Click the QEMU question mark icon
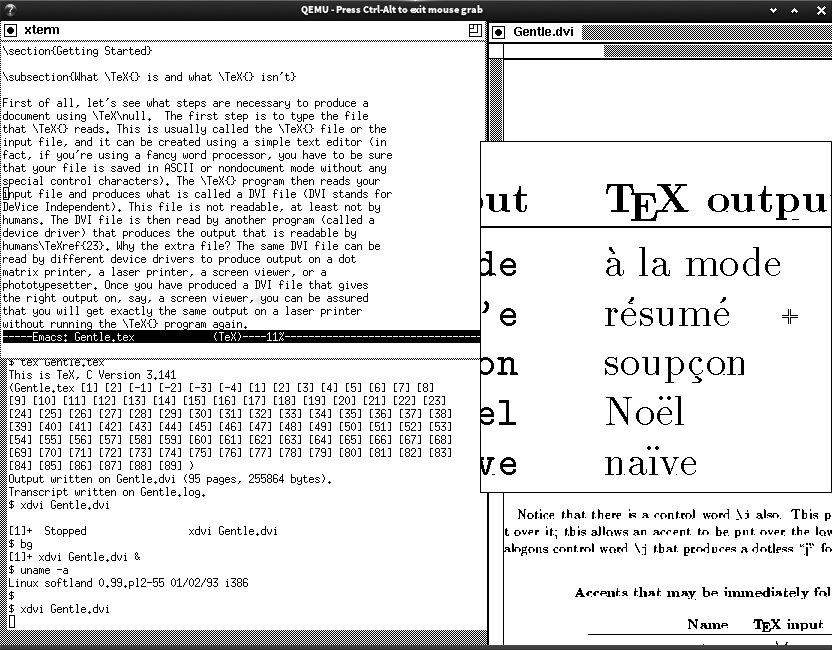 [10, 10]
